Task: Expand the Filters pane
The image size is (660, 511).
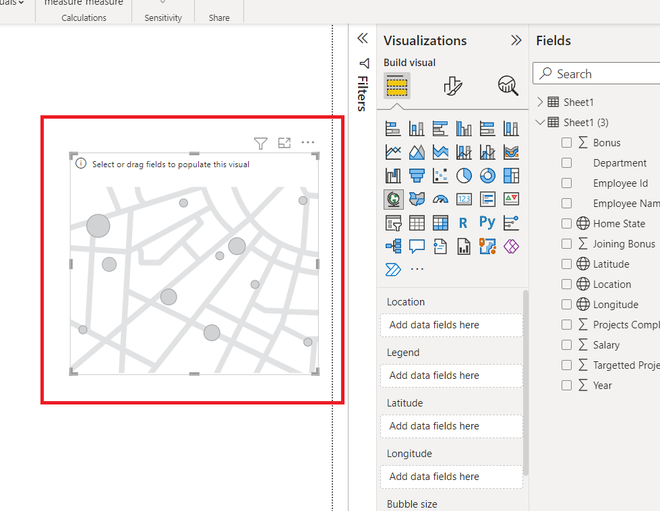Action: click(362, 39)
